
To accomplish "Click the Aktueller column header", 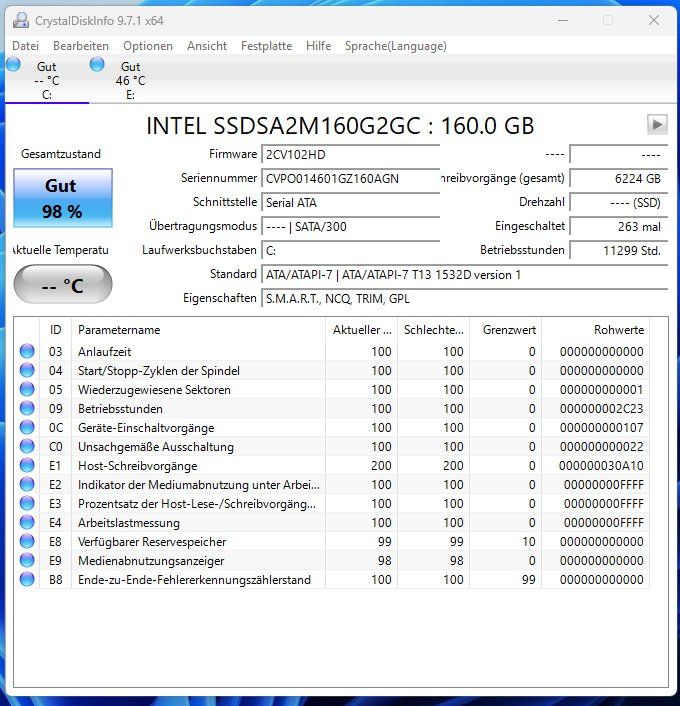I will [361, 330].
